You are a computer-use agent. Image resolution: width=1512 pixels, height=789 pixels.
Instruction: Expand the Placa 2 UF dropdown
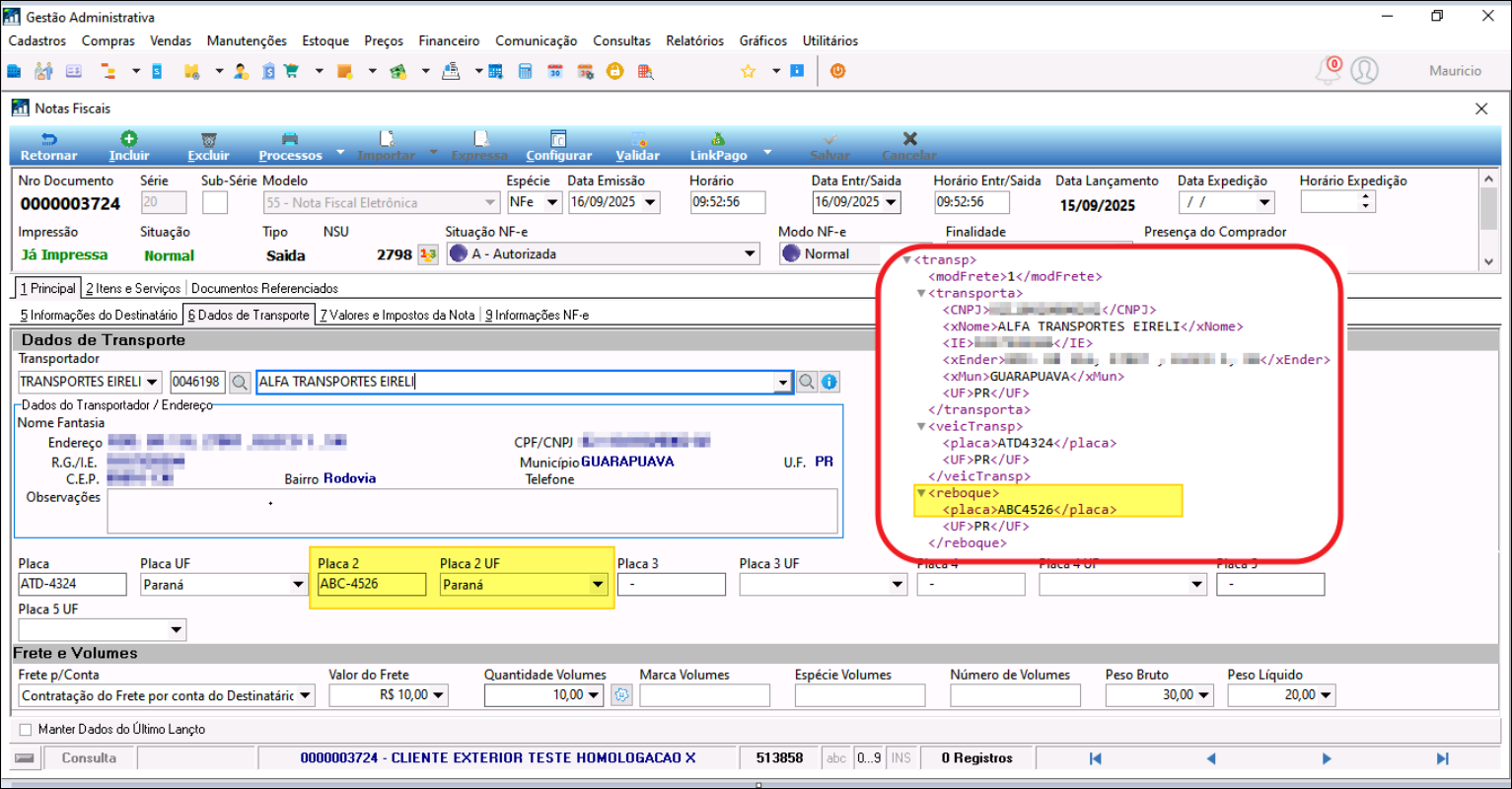tap(597, 585)
